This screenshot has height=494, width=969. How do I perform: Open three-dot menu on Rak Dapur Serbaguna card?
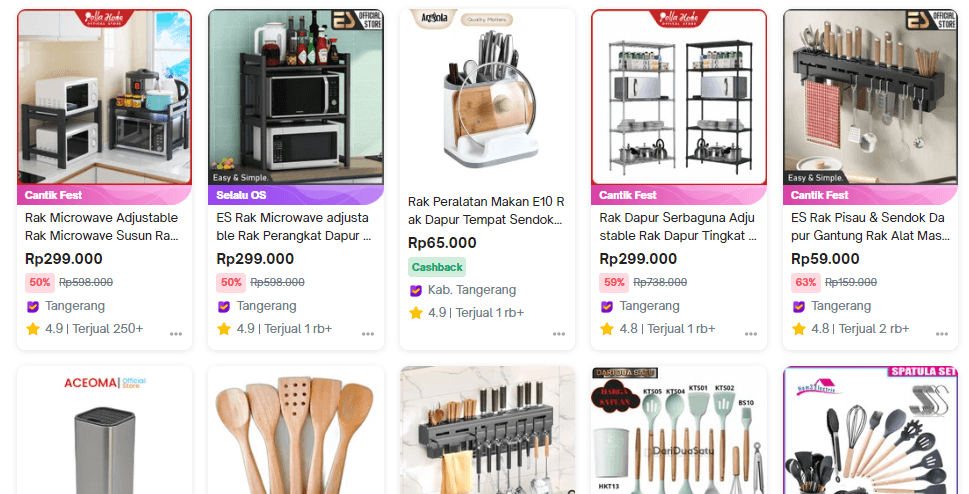(751, 334)
